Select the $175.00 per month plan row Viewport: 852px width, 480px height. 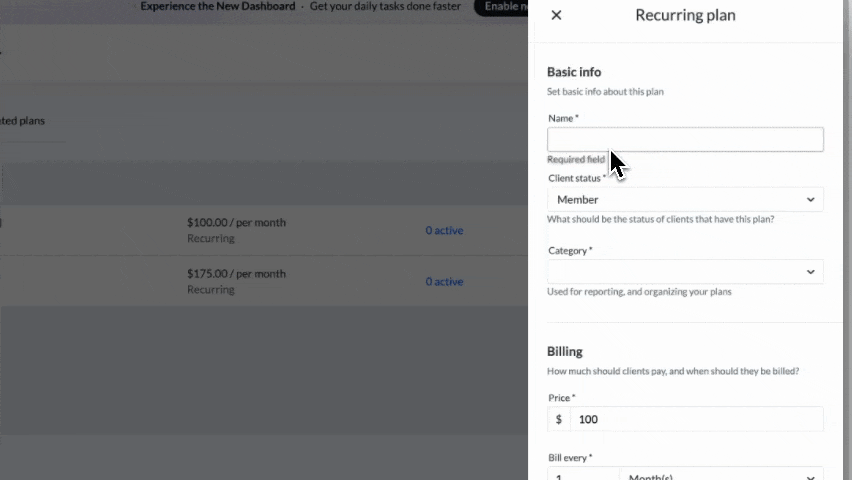[235, 281]
